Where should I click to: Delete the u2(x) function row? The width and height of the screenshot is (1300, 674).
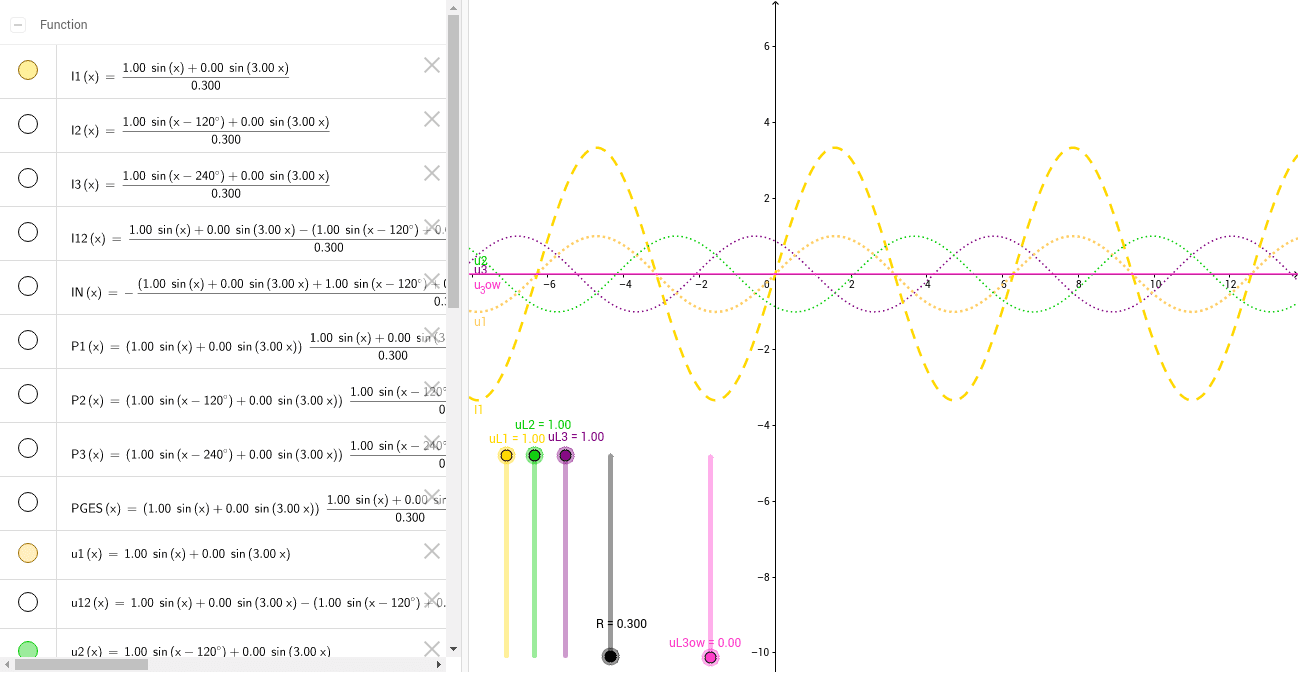coord(432,649)
